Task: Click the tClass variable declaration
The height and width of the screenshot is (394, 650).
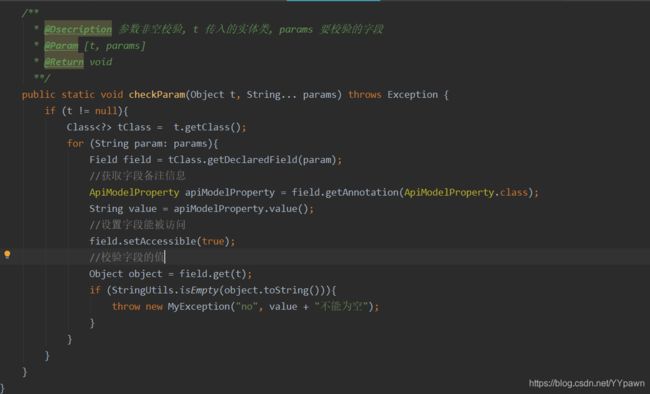Action: [x=134, y=127]
